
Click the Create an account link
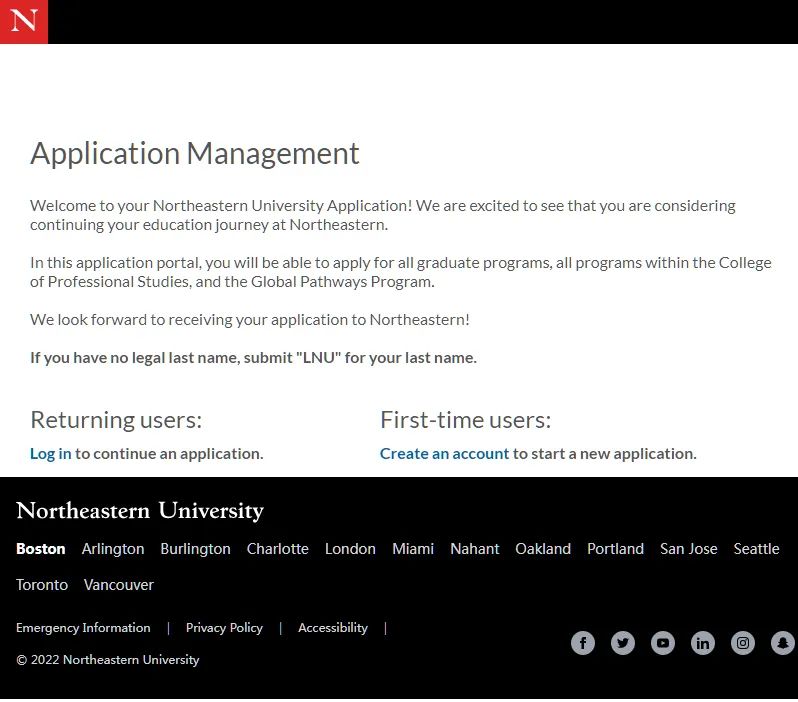point(444,454)
